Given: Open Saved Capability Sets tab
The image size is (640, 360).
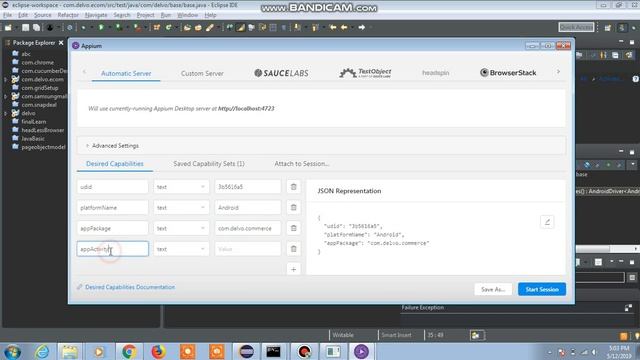Looking at the screenshot, I should click(209, 164).
